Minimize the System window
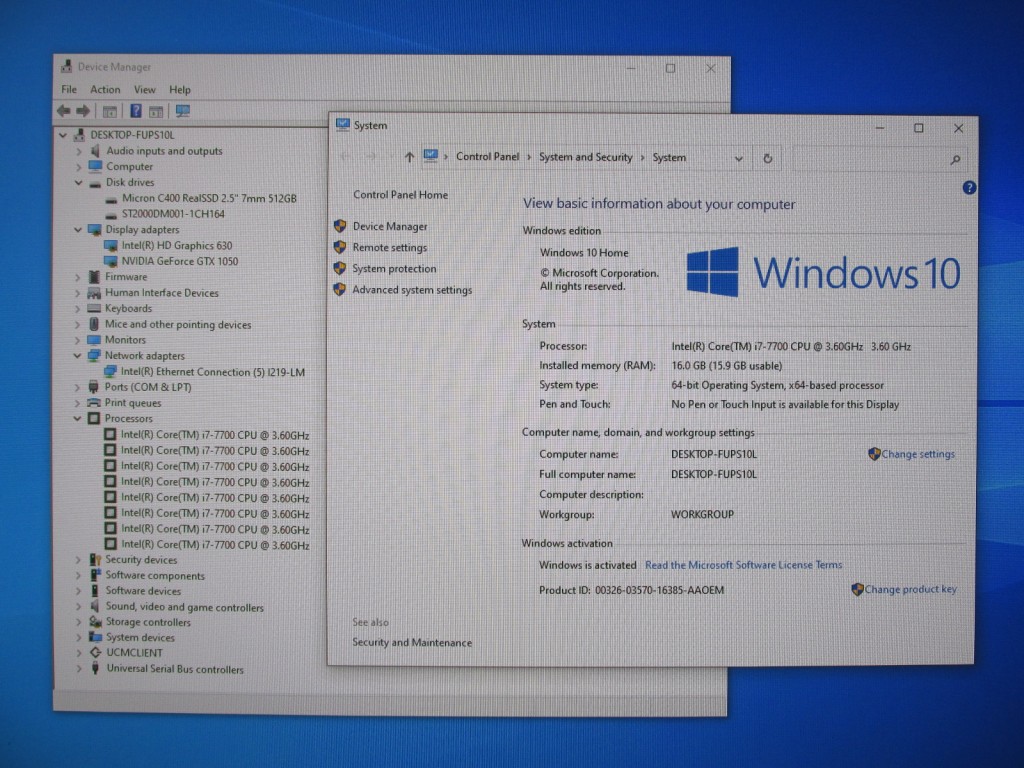Image resolution: width=1024 pixels, height=768 pixels. click(x=880, y=128)
